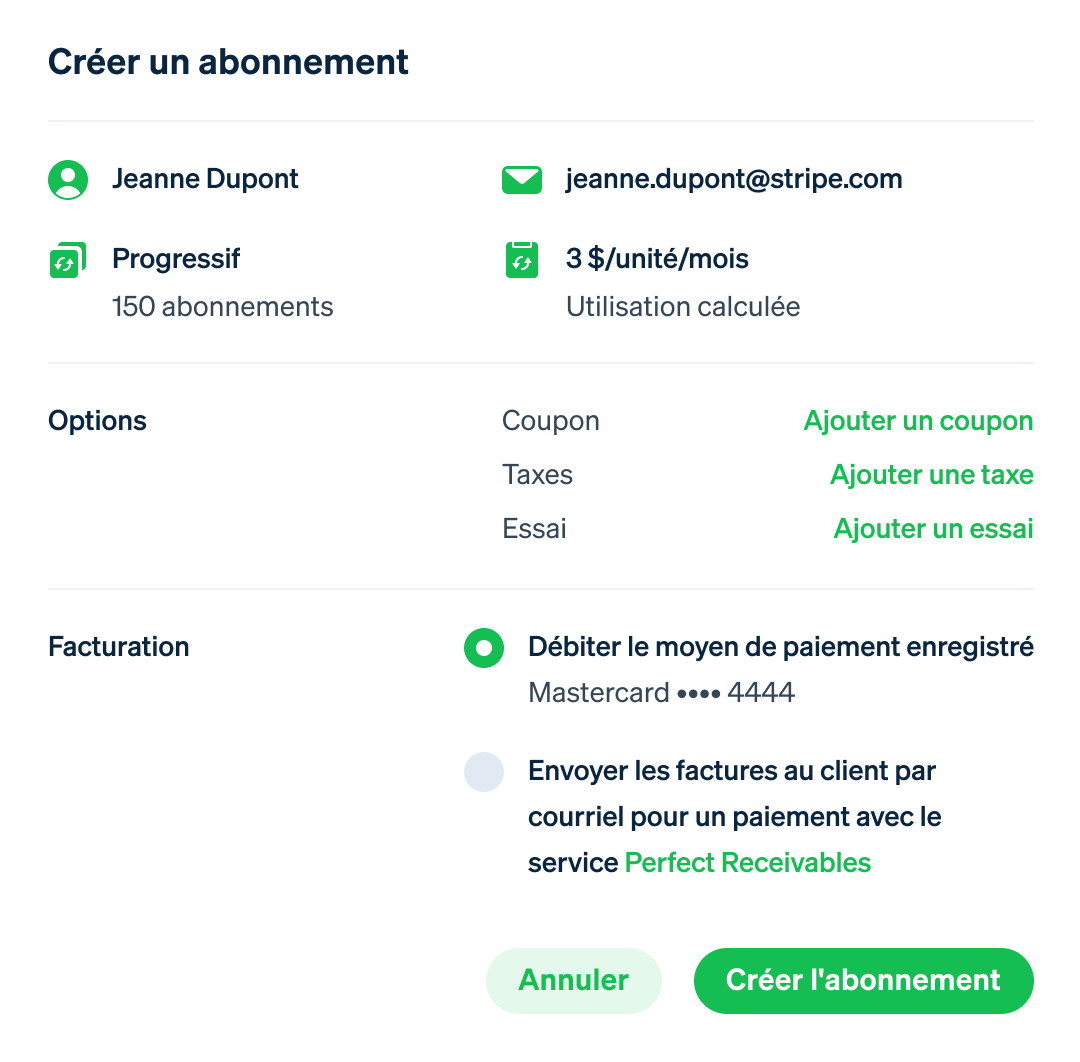Click the 3 $/unité/mois price label
This screenshot has height=1062, width=1080.
pyautogui.click(x=656, y=259)
